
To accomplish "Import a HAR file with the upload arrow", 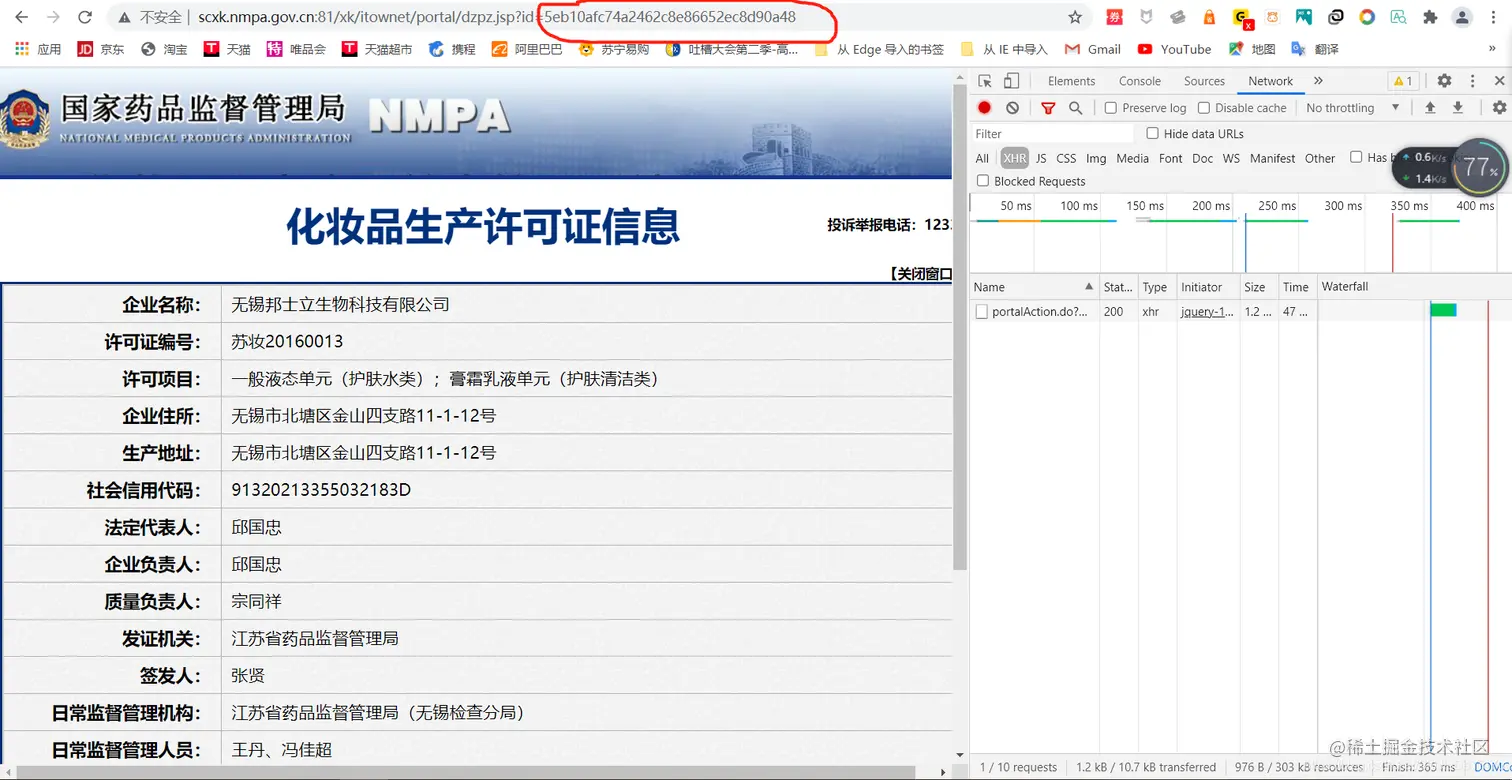I will (1430, 108).
